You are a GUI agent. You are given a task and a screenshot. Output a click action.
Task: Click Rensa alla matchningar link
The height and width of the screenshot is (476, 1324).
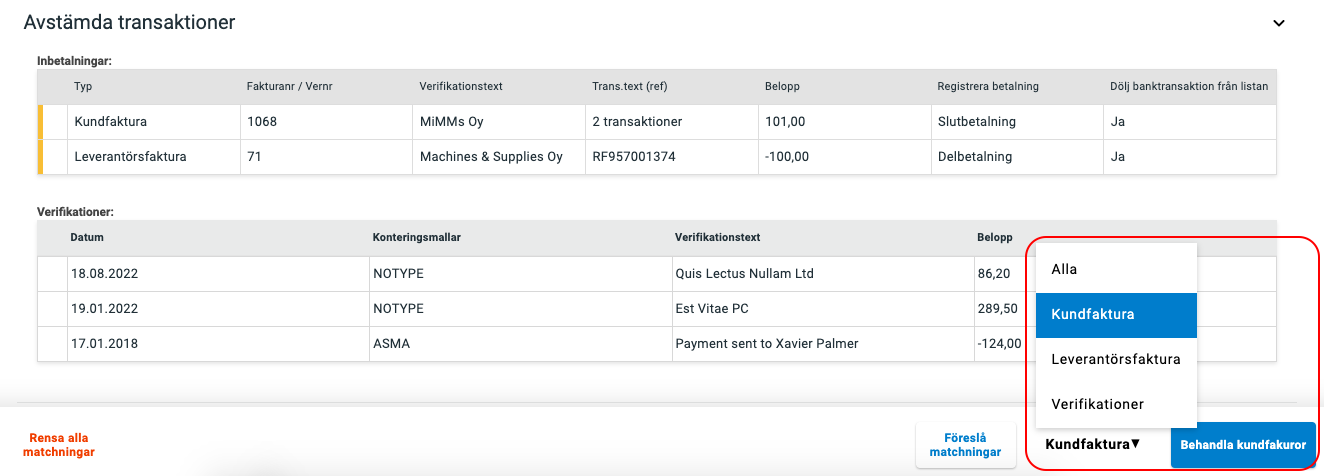click(60, 445)
